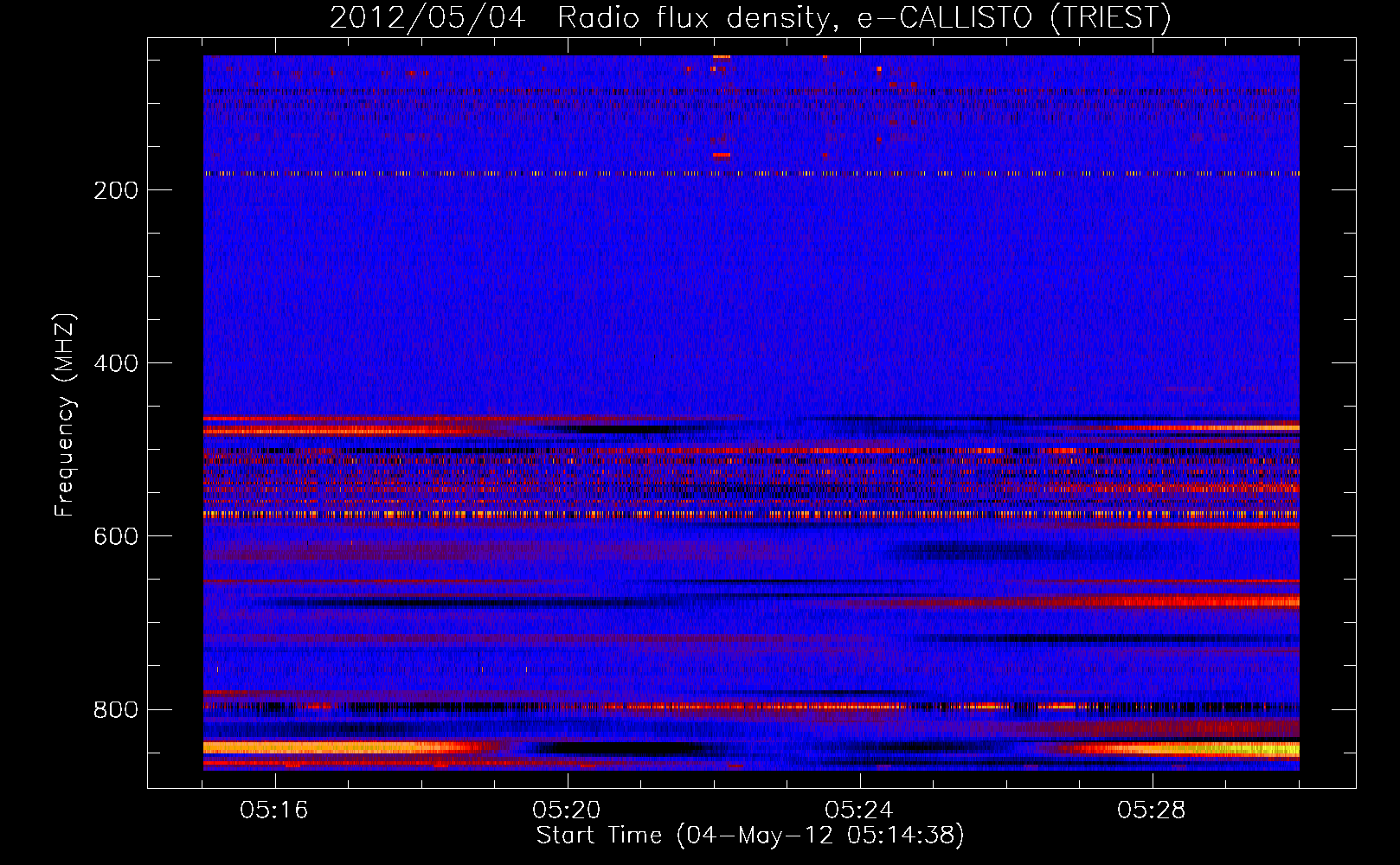Click the 800 frequency tick label
1400x865 pixels.
116,709
